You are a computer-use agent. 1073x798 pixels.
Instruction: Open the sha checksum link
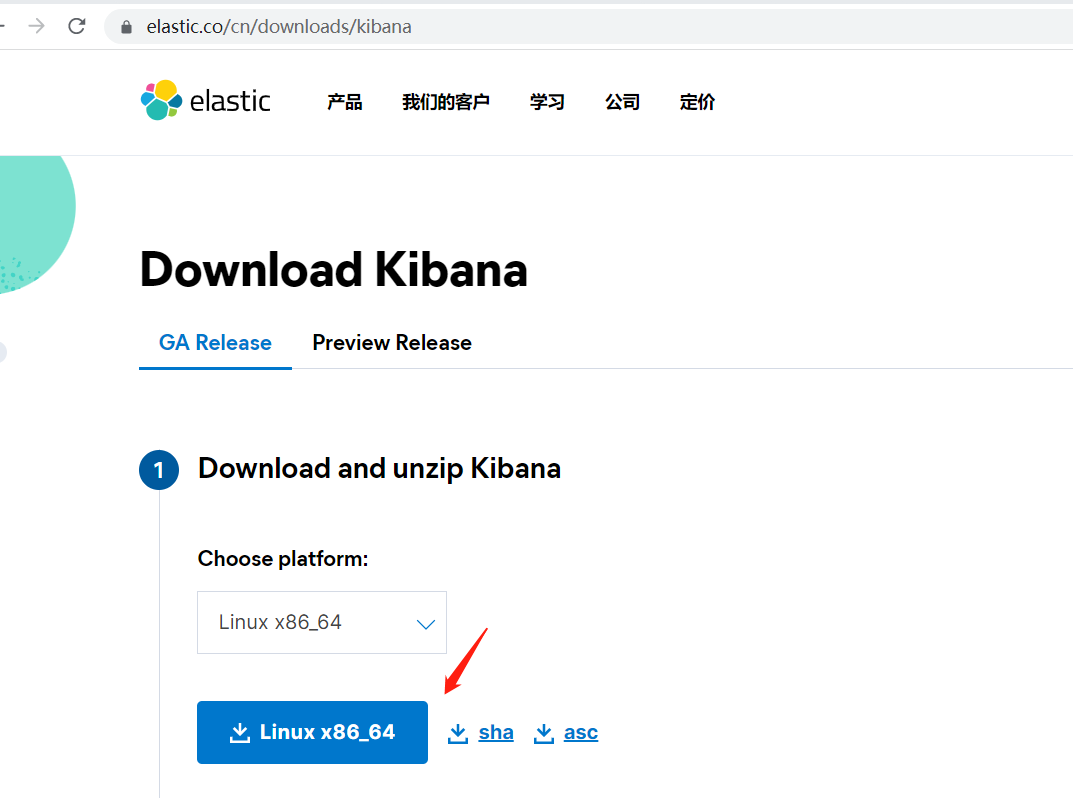tap(496, 733)
